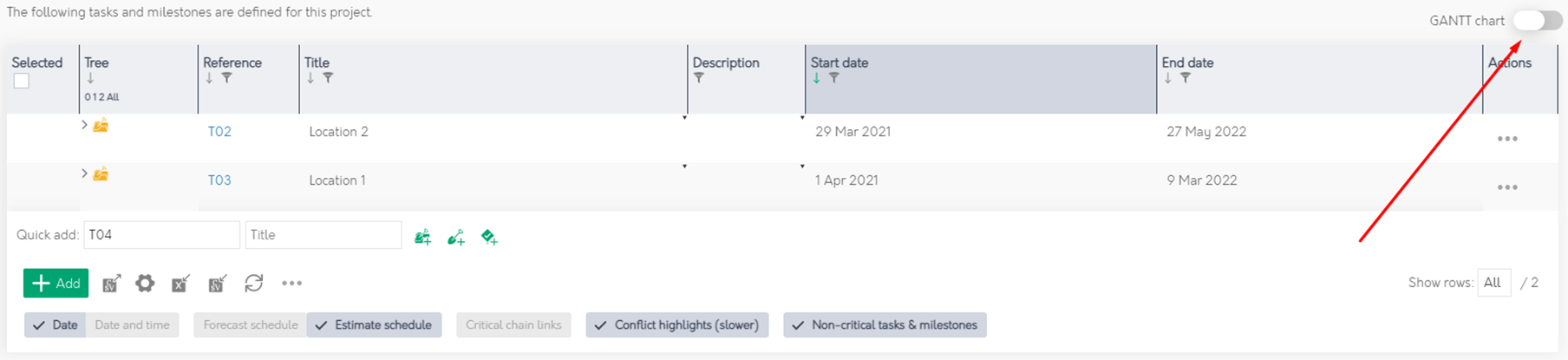Click the green Add button
Viewport: 1568px width, 360px height.
[56, 284]
